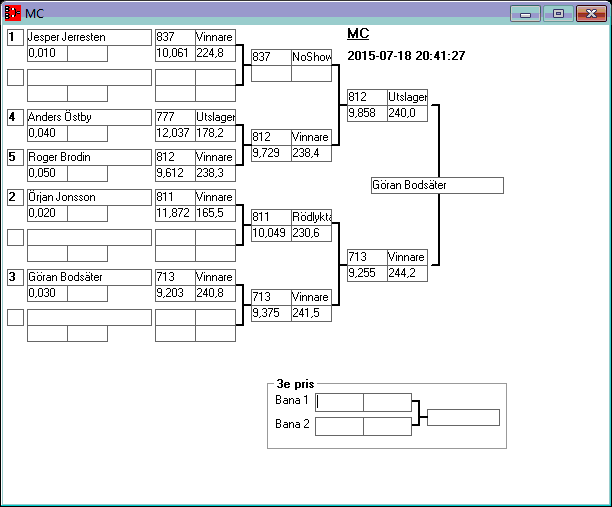This screenshot has height=507, width=612.
Task: Click the Rödlykta result cell
Action: pos(311,217)
